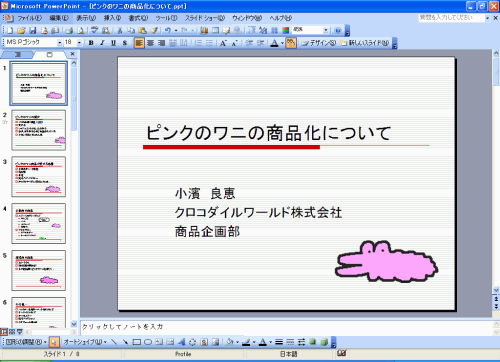The height and width of the screenshot is (362, 500).
Task: Switch to Normal view button at bottom-left
Action: point(4,332)
